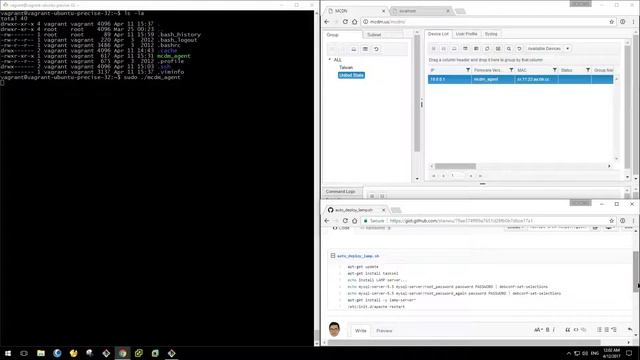Go to last page in device grid pager
The image size is (640, 360).
[480, 176]
